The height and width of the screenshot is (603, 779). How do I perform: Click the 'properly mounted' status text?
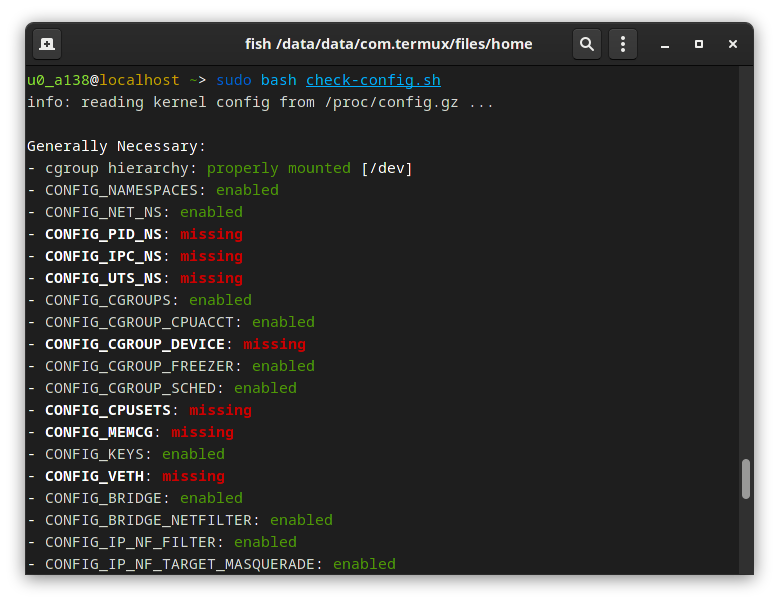278,168
